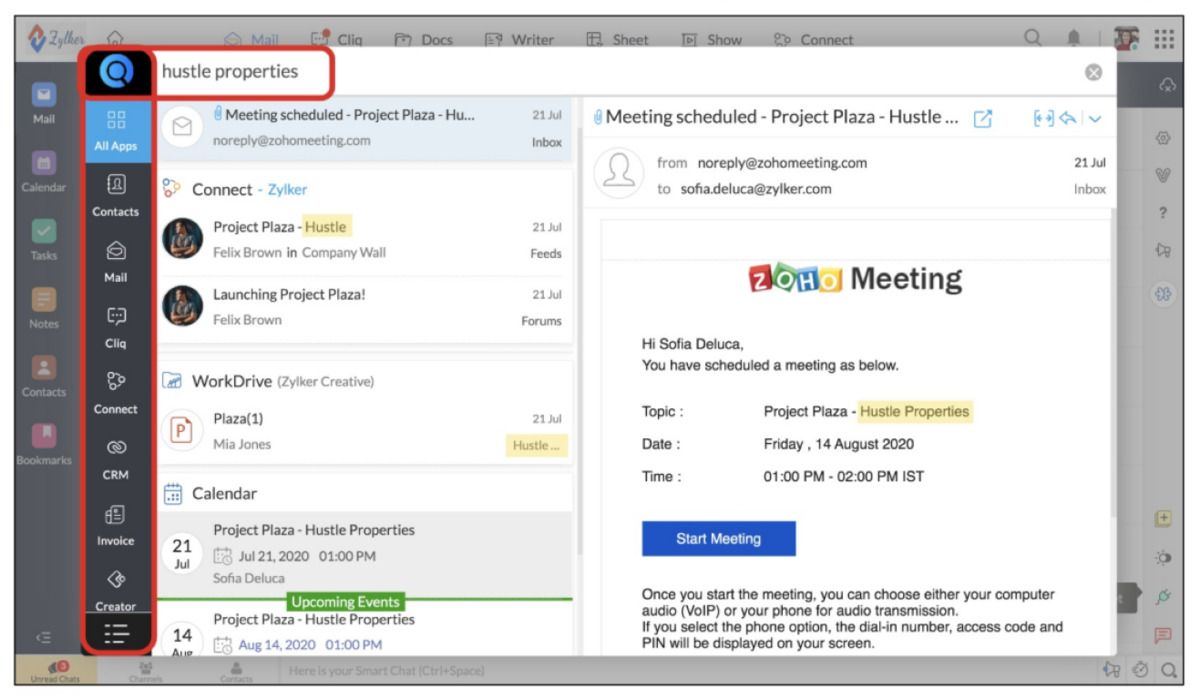This screenshot has height=700, width=1200.
Task: Select All Apps in the search sidebar
Action: [x=116, y=131]
